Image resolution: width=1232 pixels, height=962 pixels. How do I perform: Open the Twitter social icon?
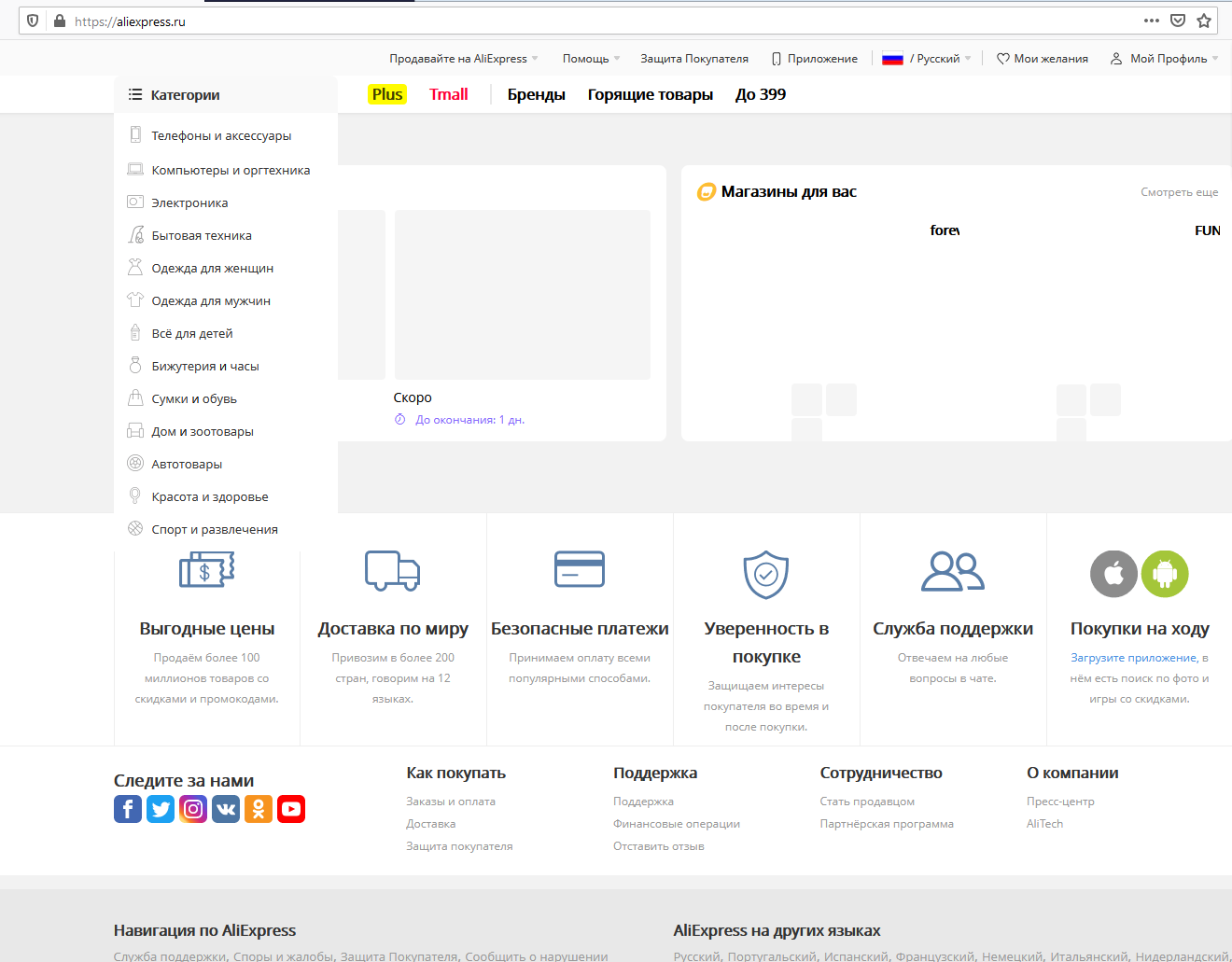point(161,809)
